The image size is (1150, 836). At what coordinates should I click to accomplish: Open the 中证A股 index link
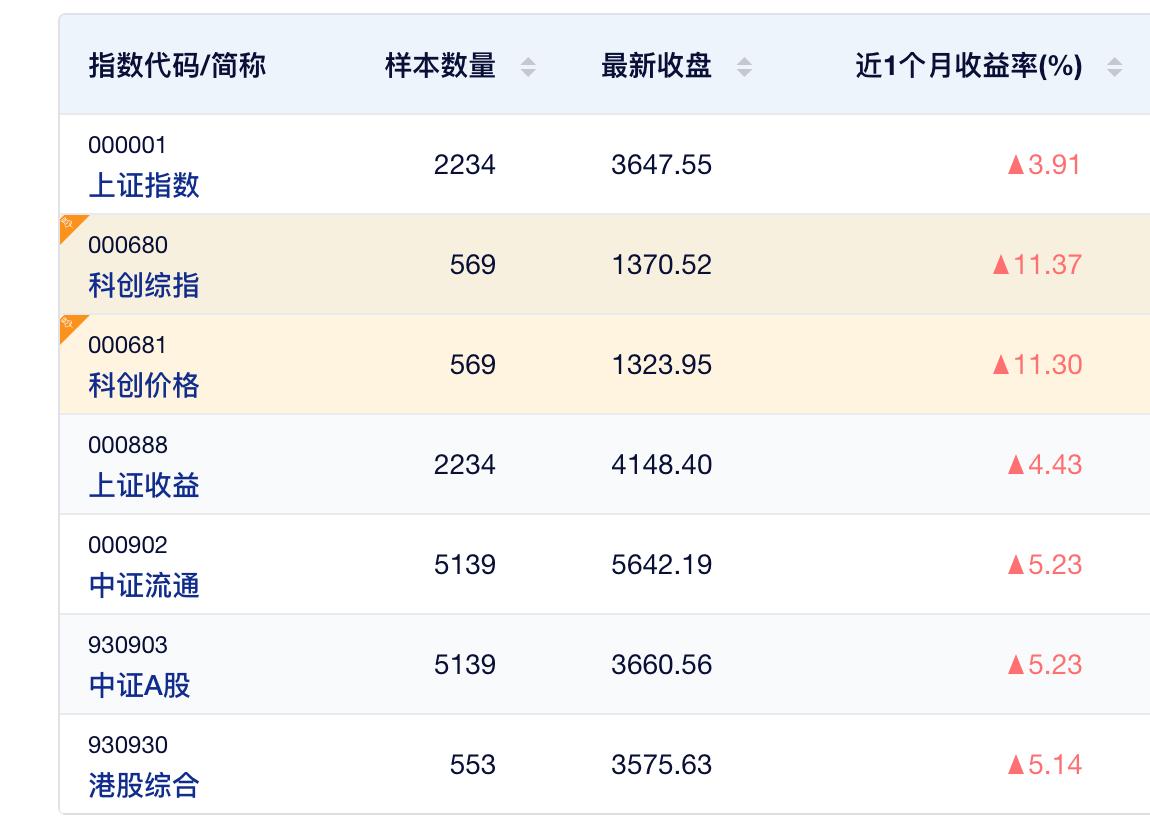[x=139, y=685]
